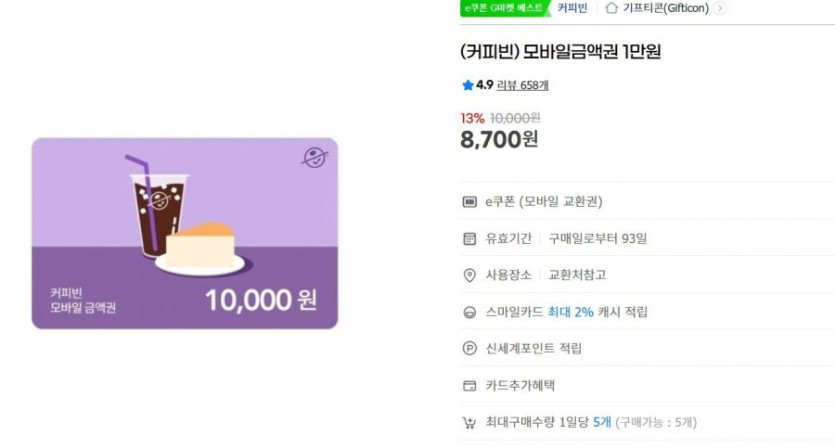Click the e-coupon ticket icon

pyautogui.click(x=469, y=202)
